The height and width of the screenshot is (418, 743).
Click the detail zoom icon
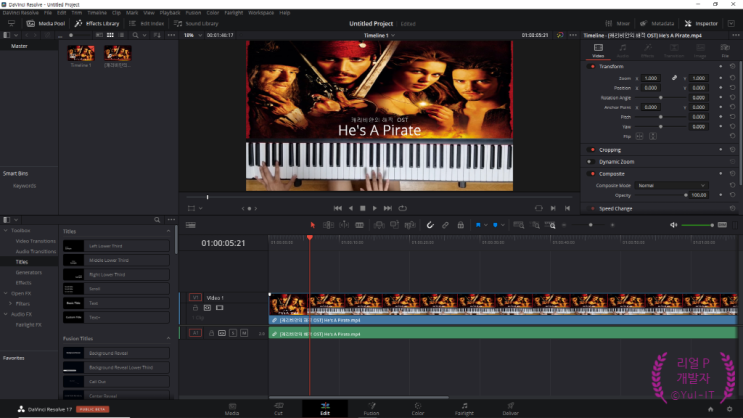point(535,225)
